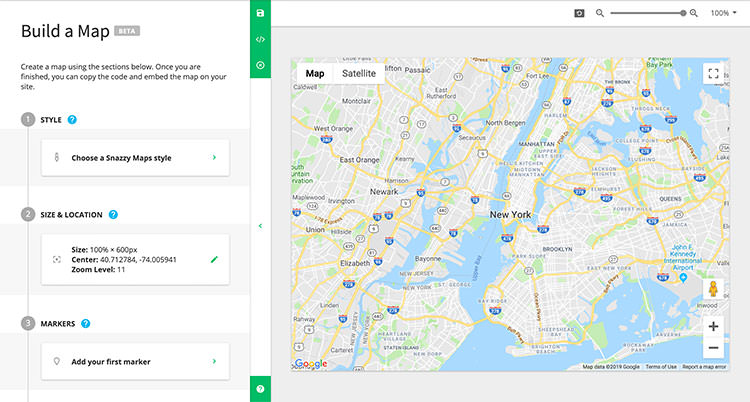Click the map zoom in plus button
Image resolution: width=750 pixels, height=402 pixels.
(712, 326)
